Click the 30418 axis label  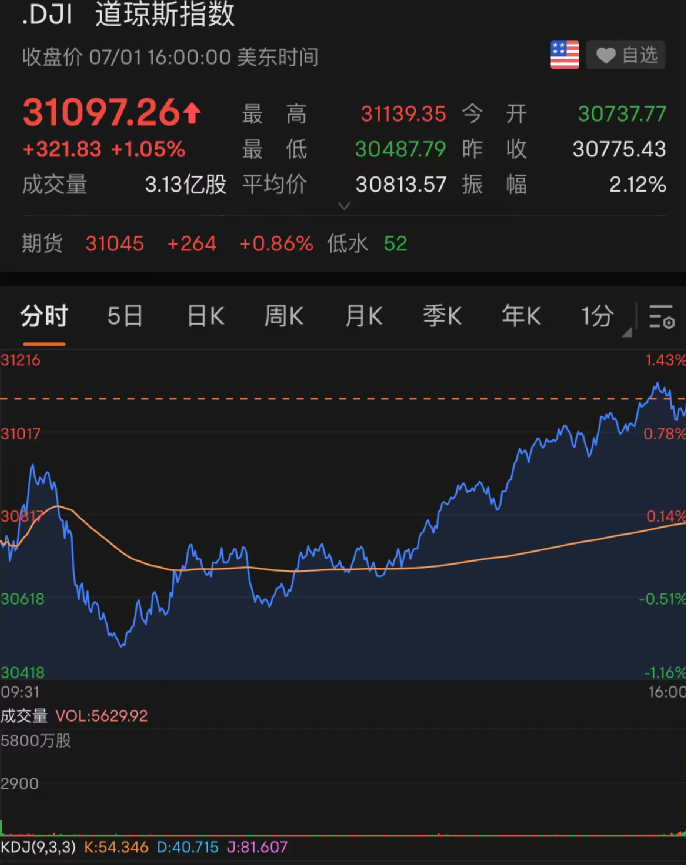22,672
